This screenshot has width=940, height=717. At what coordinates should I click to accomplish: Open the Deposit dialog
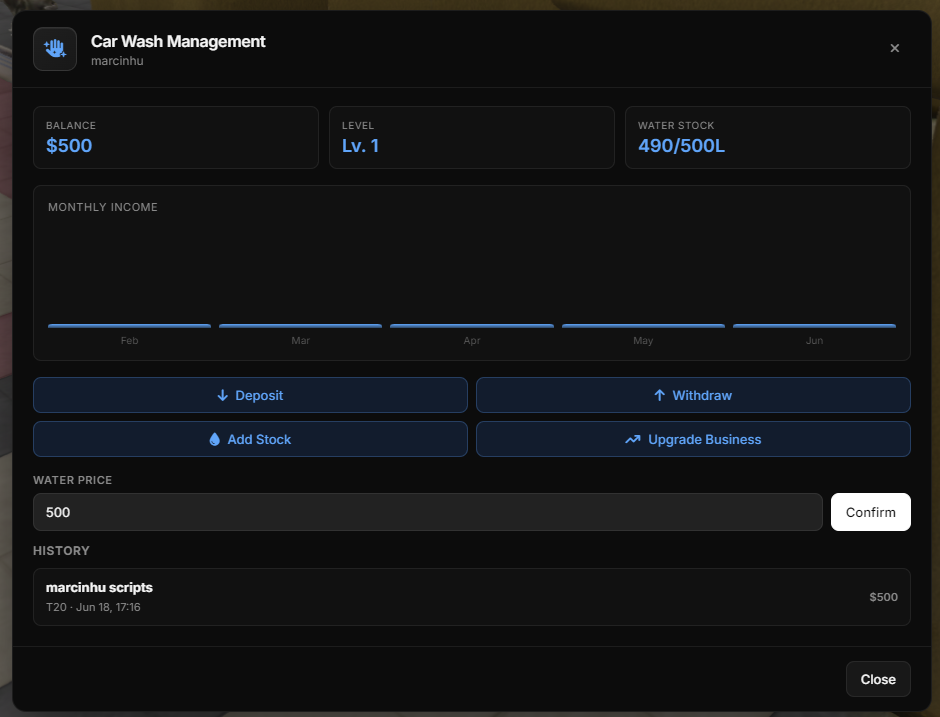tap(250, 395)
